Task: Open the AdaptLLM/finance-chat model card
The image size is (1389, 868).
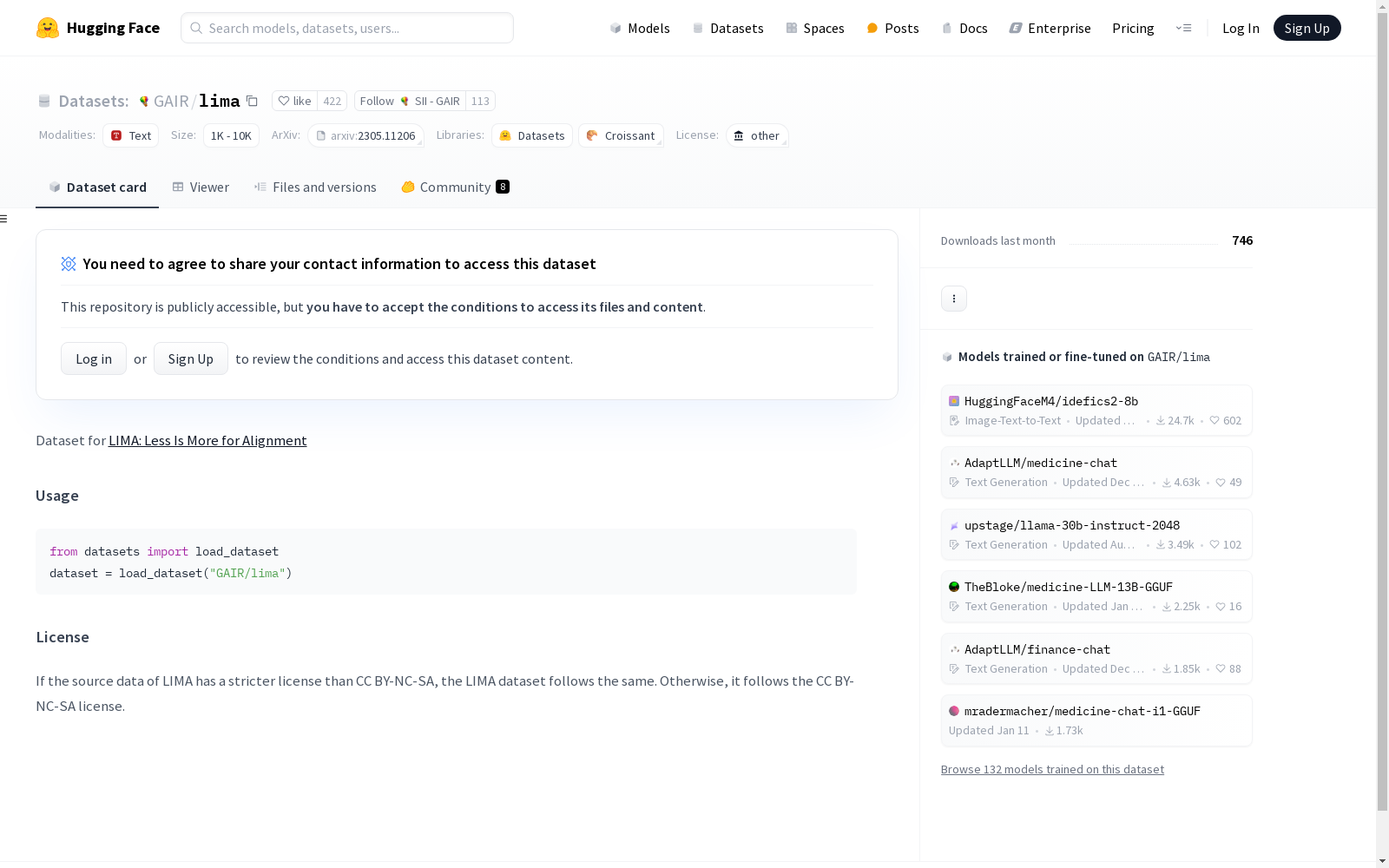Action: [1096, 659]
